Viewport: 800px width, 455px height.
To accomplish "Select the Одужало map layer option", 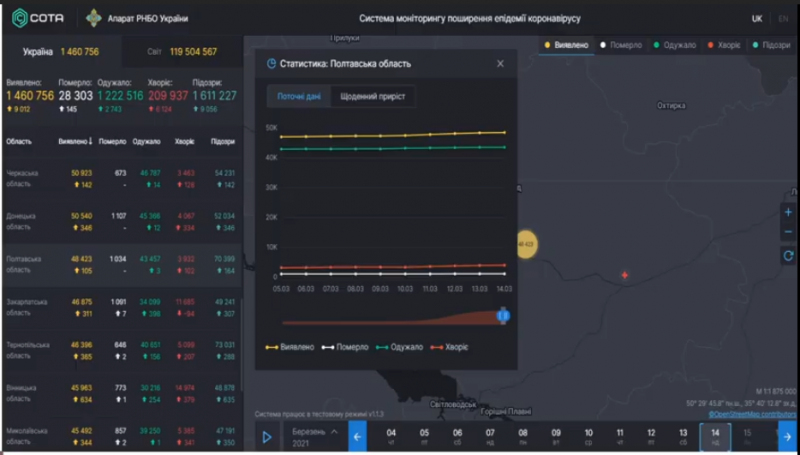I will 674,45.
